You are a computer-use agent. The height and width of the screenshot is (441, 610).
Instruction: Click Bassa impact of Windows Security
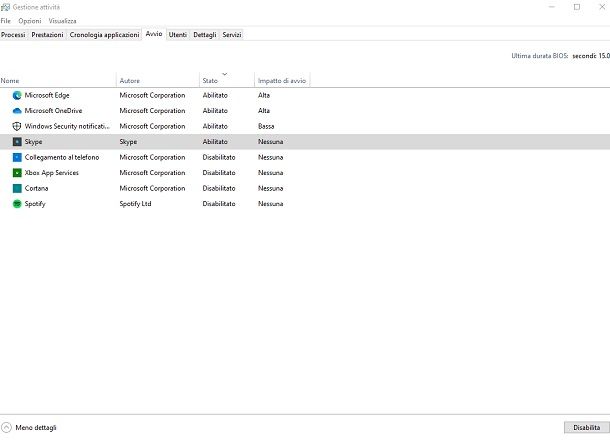tap(266, 126)
